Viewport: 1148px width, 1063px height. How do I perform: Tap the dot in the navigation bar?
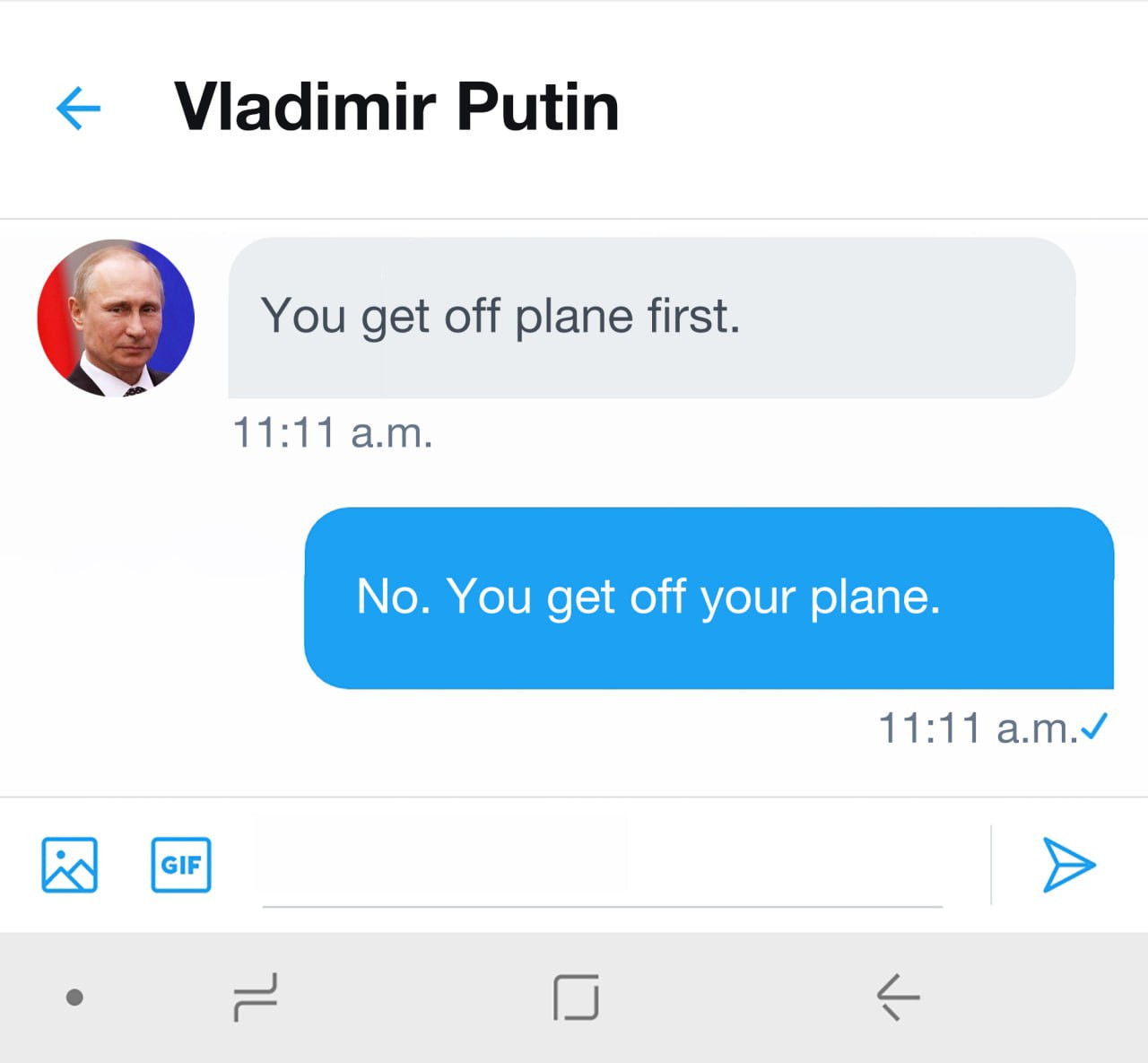point(75,997)
